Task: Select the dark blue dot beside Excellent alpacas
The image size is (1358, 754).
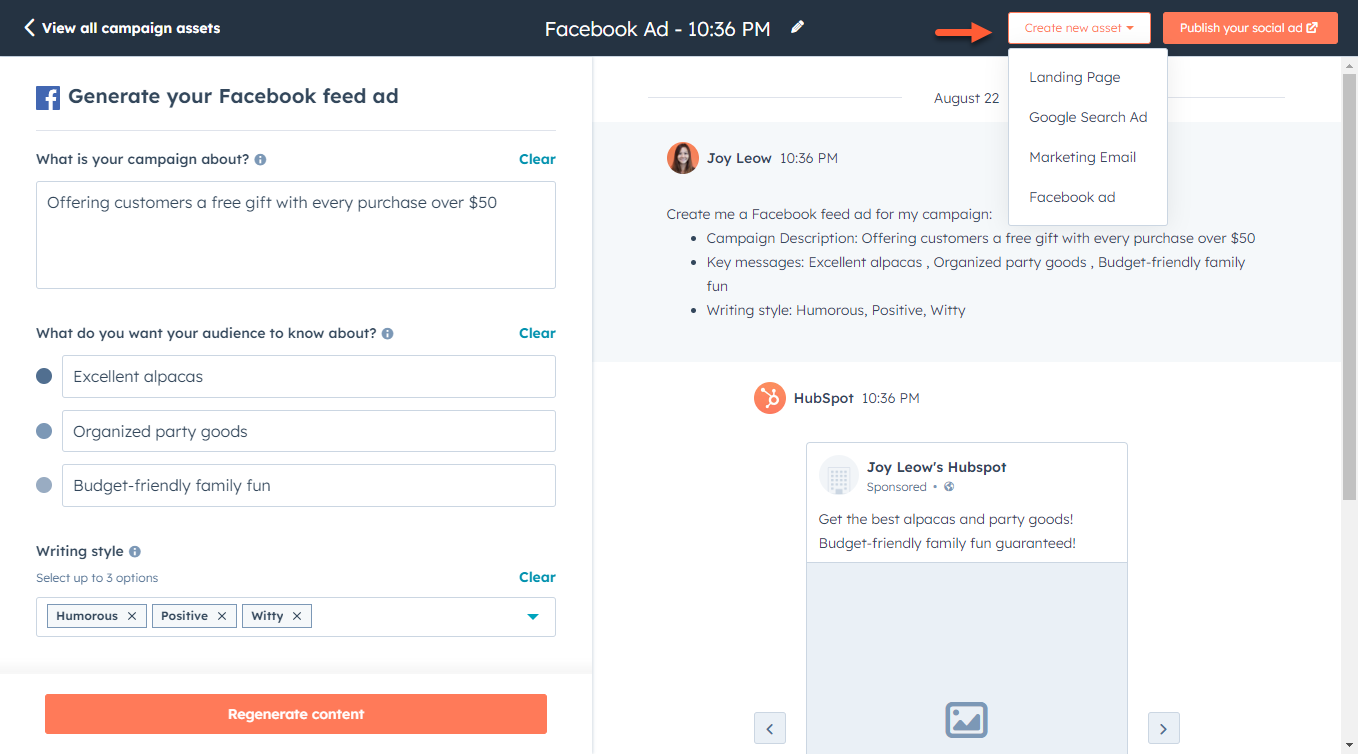Action: coord(44,377)
